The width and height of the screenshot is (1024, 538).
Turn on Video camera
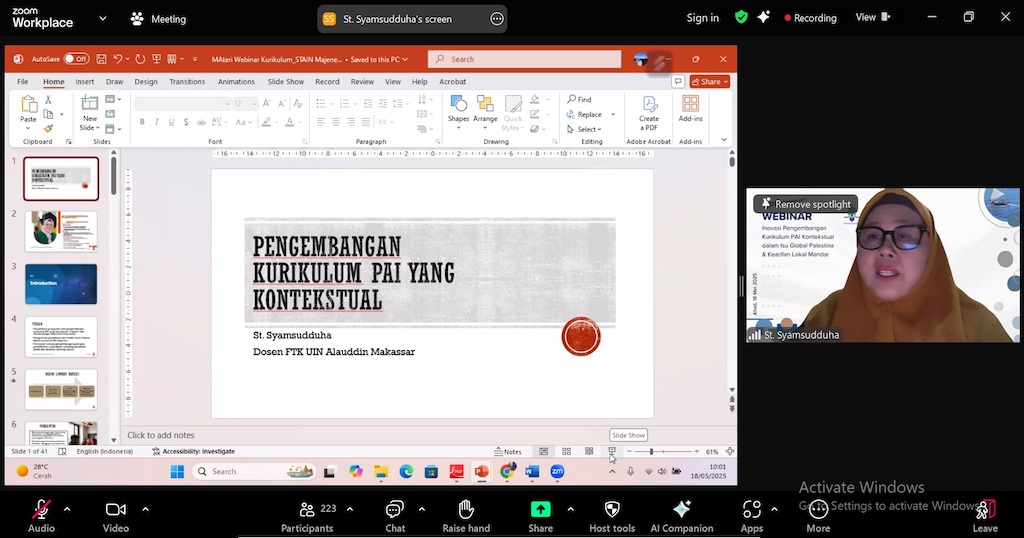click(116, 510)
